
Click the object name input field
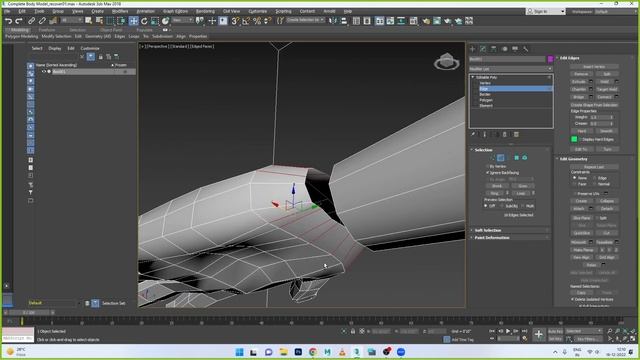click(507, 59)
